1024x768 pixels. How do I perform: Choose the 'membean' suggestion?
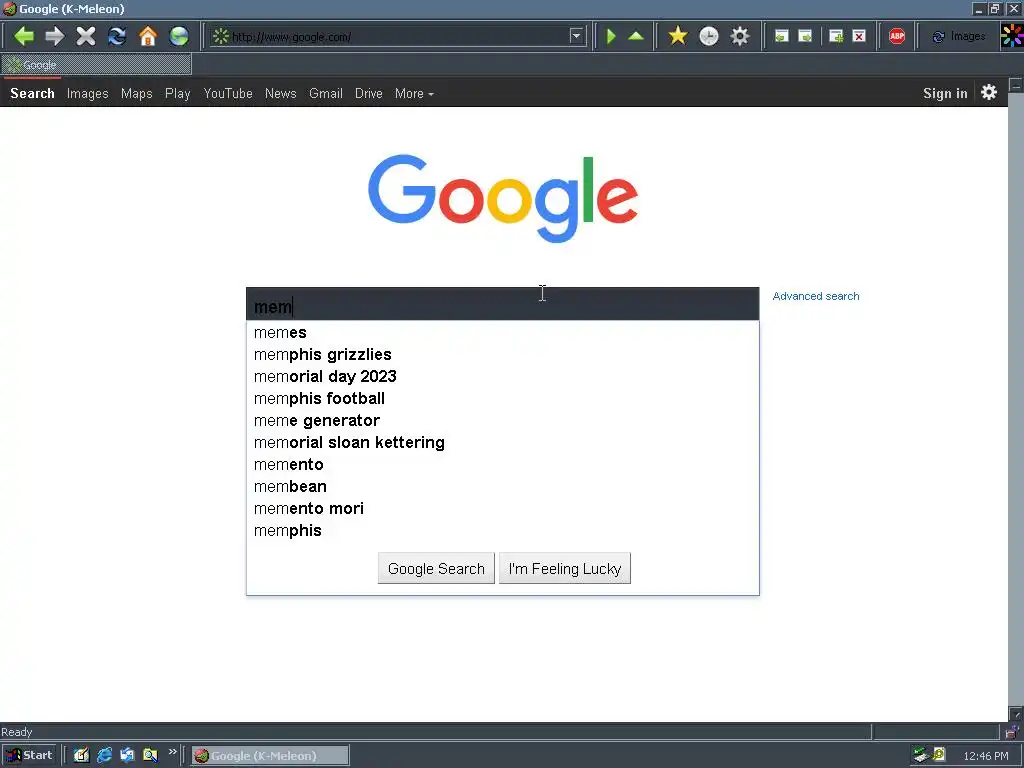tap(502, 487)
